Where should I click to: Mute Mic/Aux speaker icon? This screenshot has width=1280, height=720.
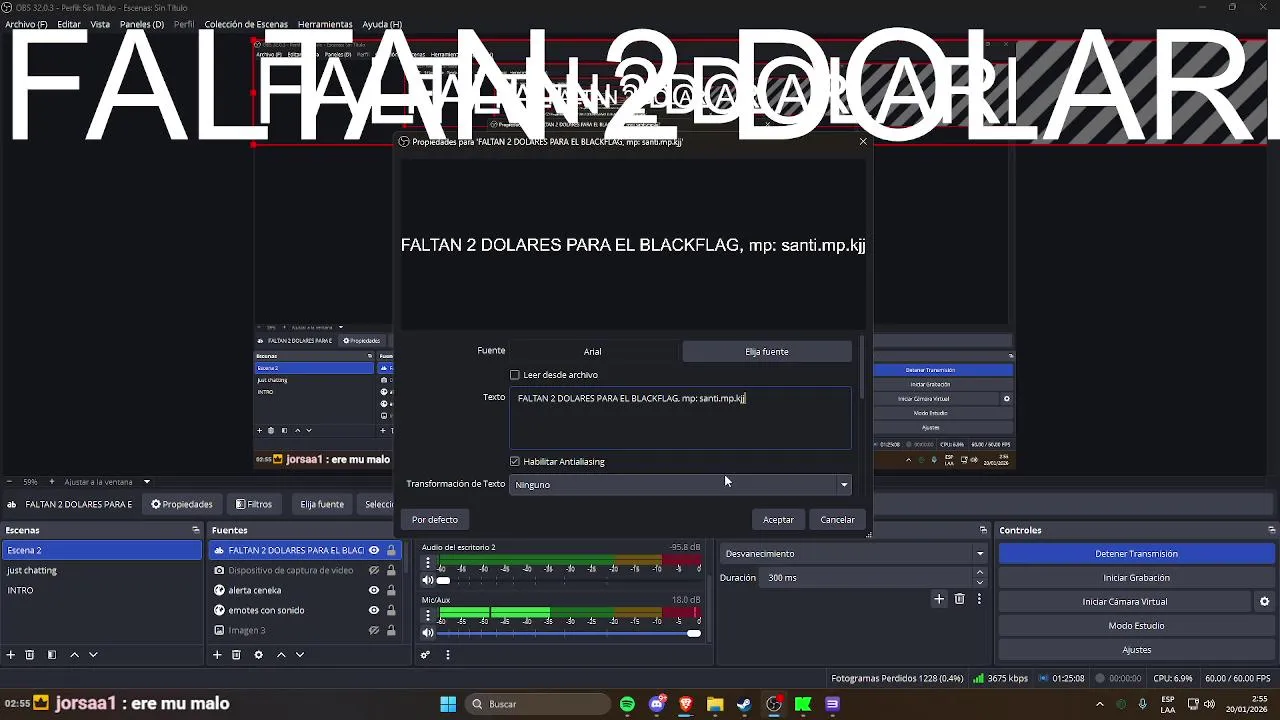(x=428, y=633)
